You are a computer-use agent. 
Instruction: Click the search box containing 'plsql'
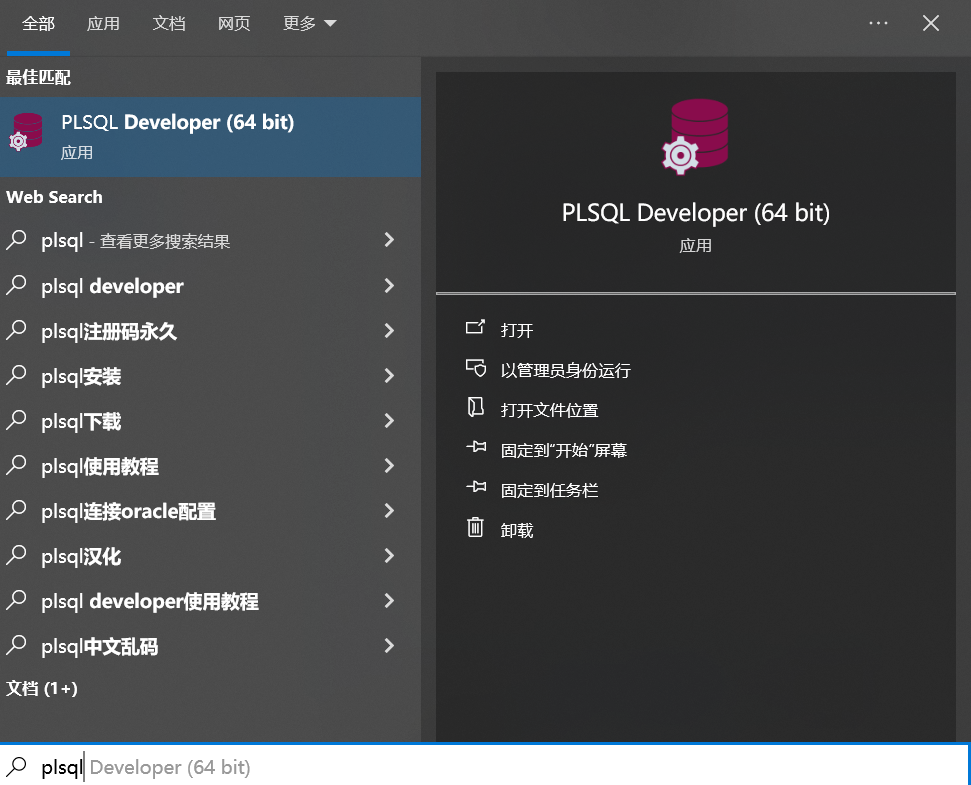[486, 767]
